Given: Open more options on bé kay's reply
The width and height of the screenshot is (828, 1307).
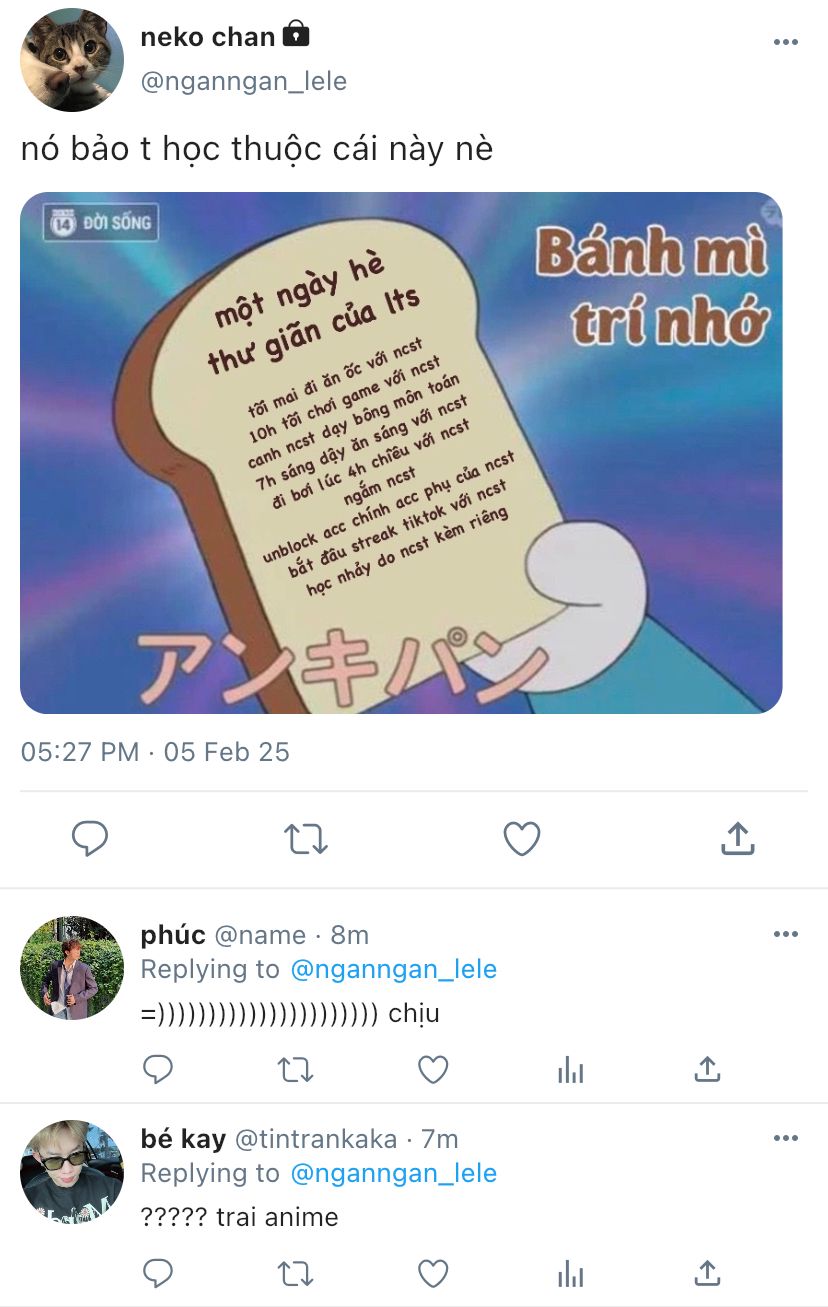Looking at the screenshot, I should coord(786,1138).
